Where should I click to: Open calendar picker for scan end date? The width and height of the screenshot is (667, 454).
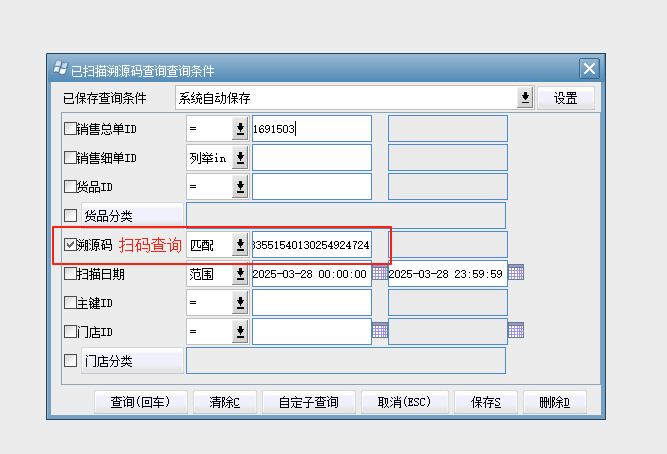(x=516, y=273)
